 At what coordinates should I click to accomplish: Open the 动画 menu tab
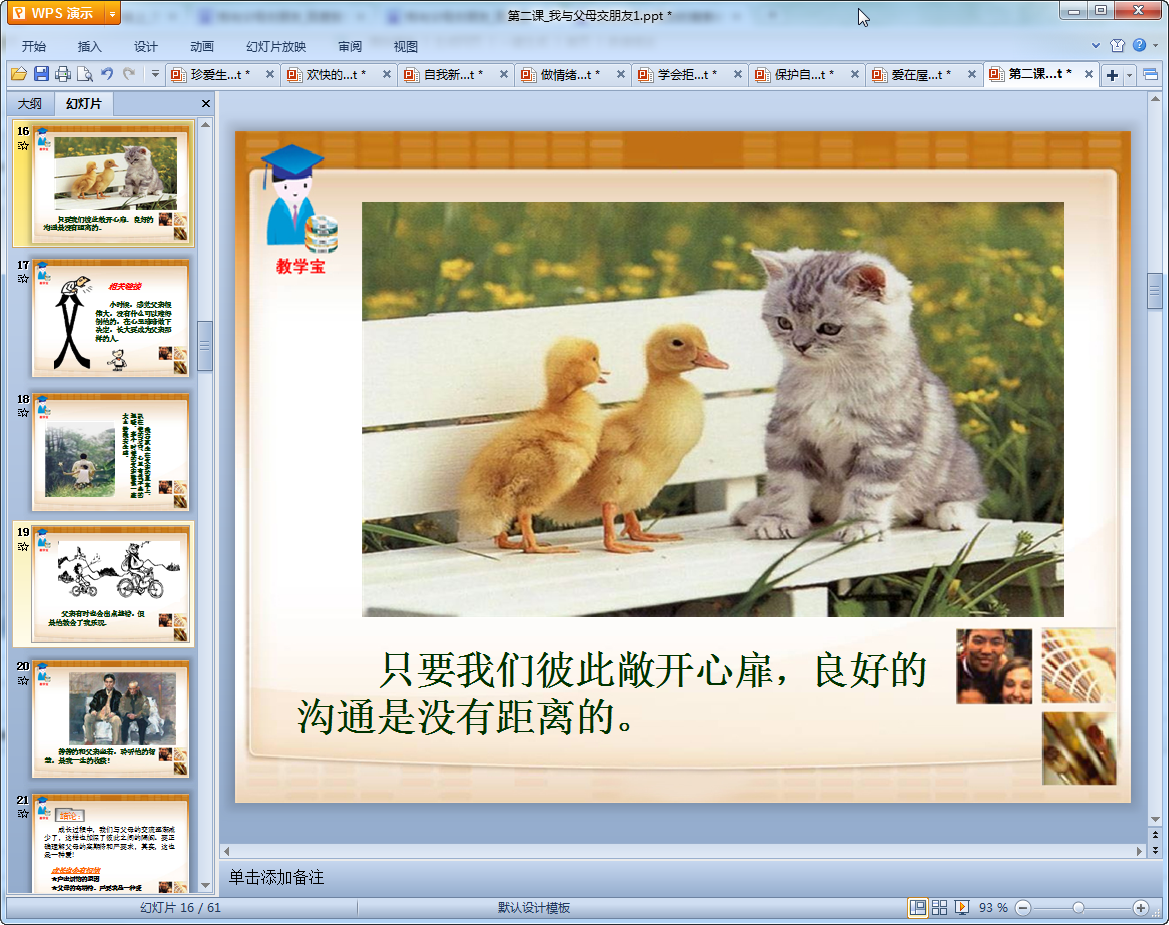click(201, 46)
